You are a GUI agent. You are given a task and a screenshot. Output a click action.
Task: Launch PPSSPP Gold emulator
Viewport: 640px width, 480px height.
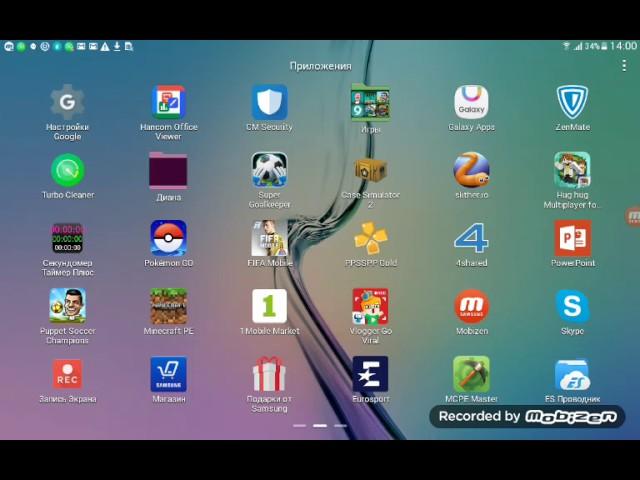coord(370,238)
